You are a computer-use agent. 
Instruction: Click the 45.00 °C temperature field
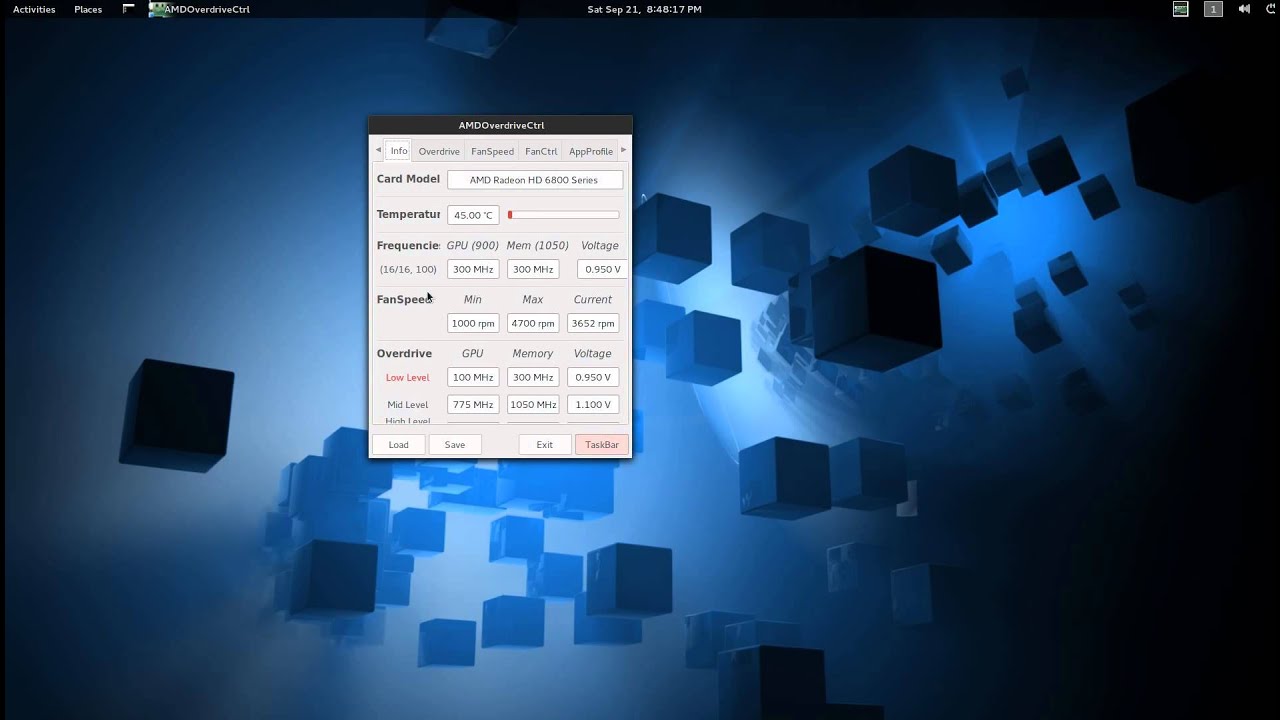click(473, 215)
